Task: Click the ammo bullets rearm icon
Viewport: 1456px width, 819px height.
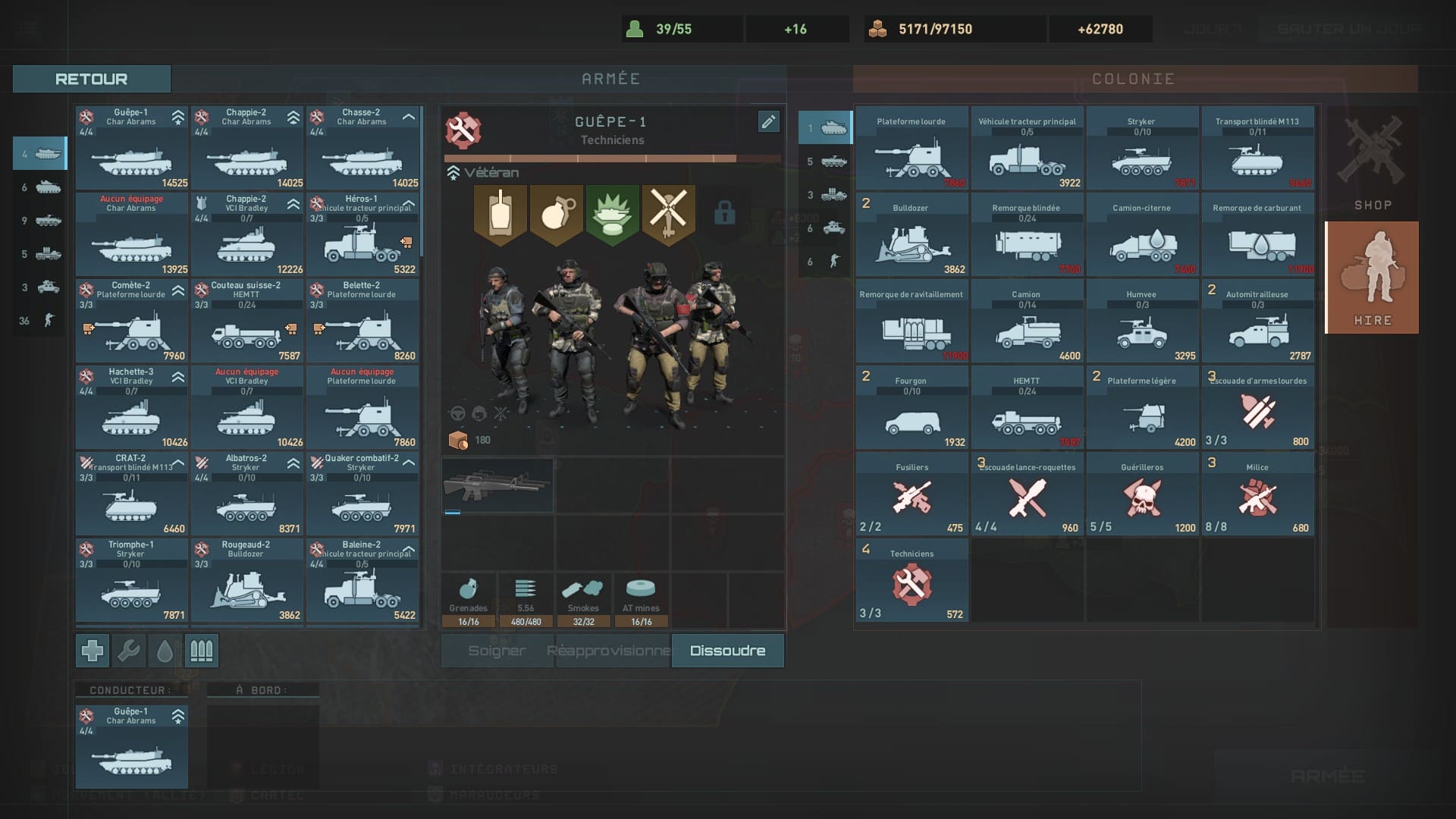Action: pyautogui.click(x=201, y=651)
